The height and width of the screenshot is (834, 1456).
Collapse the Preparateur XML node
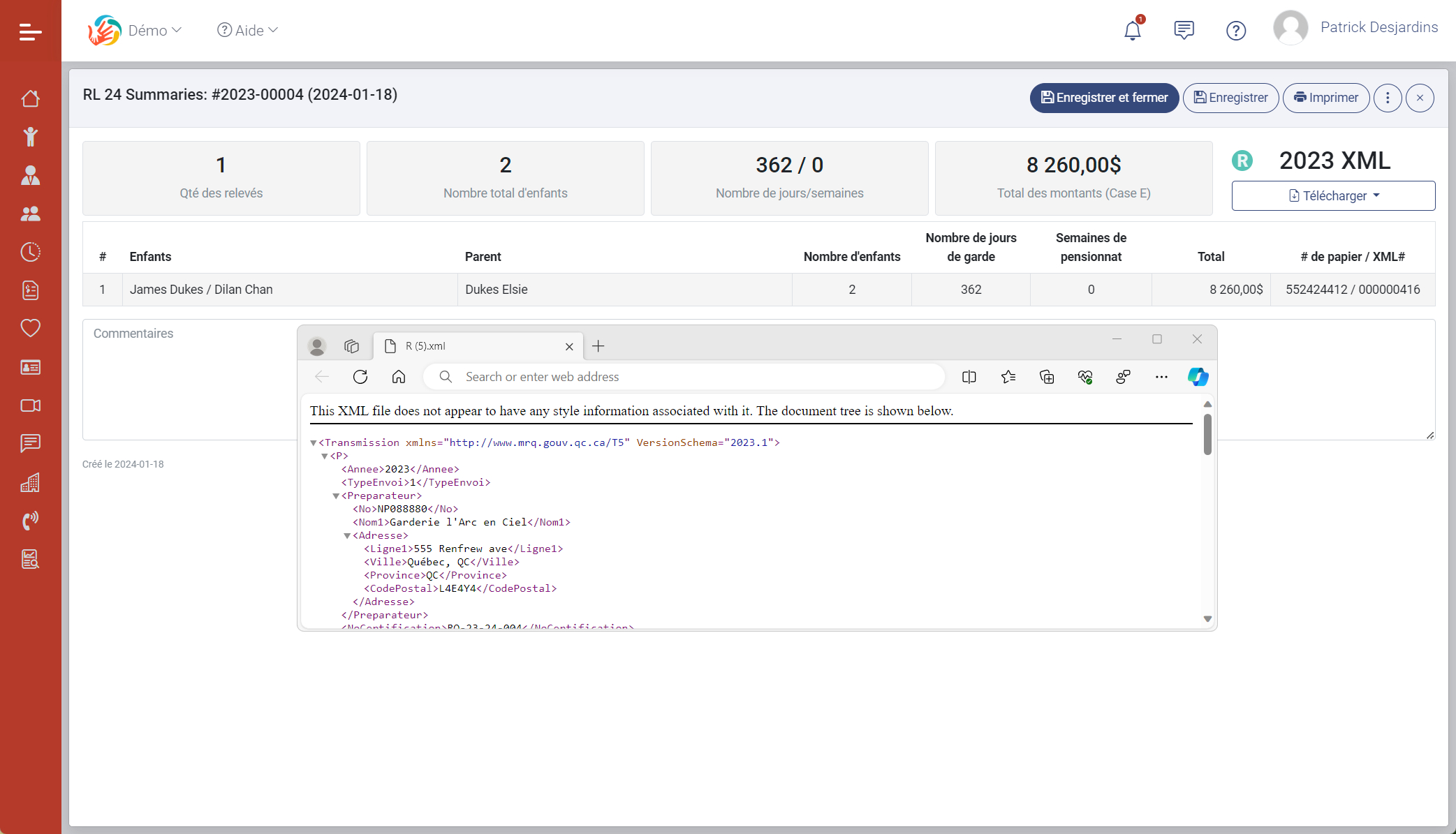coord(336,496)
